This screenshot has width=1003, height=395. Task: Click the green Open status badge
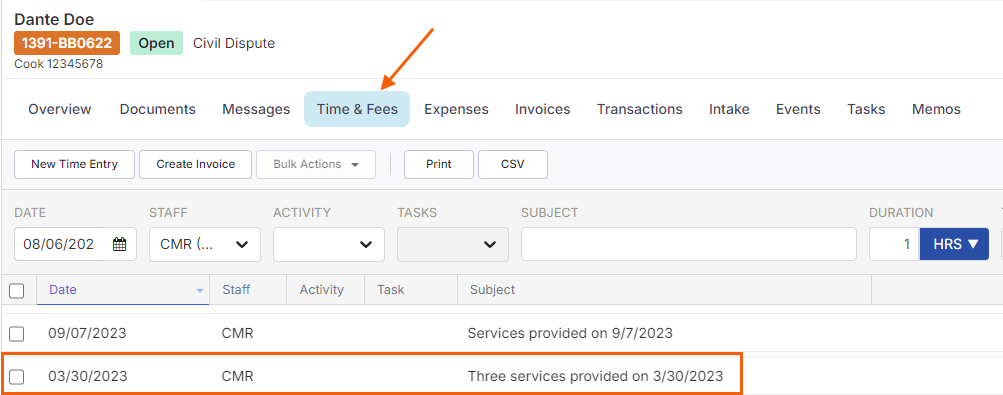pyautogui.click(x=157, y=43)
